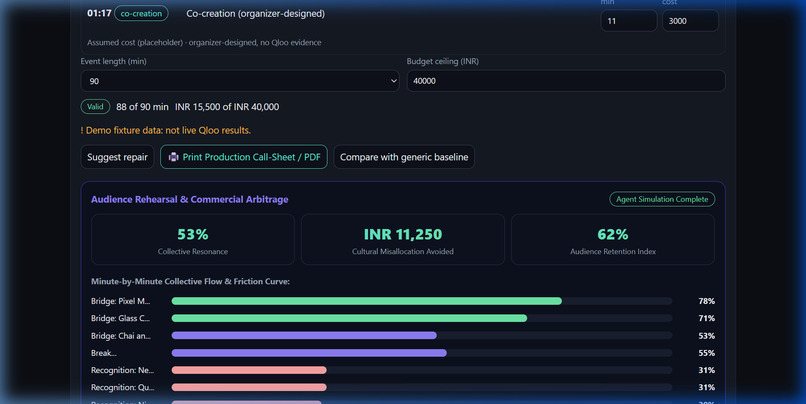Image resolution: width=806 pixels, height=404 pixels.
Task: Click the 'Event length (min)' label
Action: (114, 61)
